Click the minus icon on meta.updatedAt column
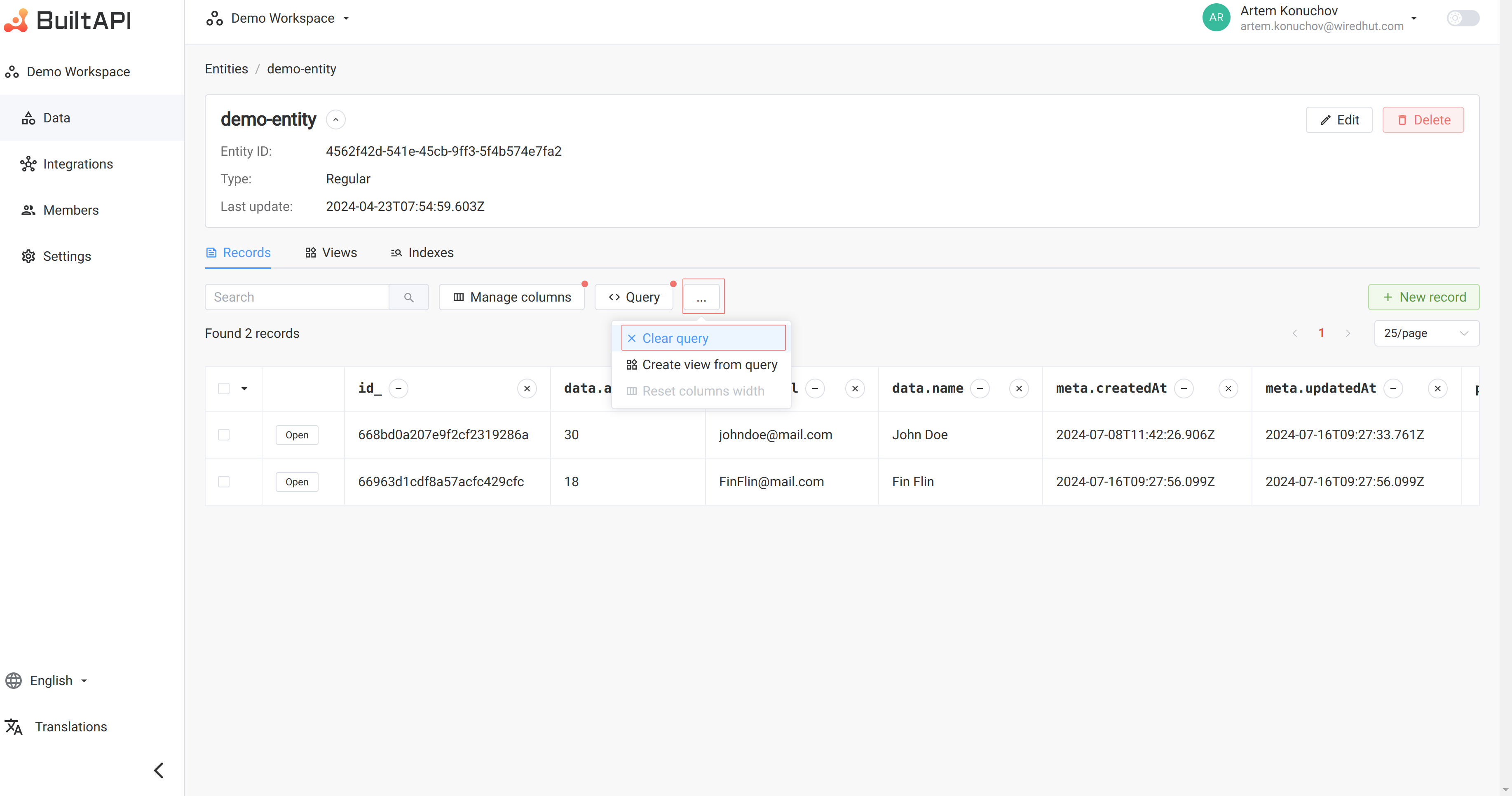The width and height of the screenshot is (1512, 796). [x=1393, y=389]
